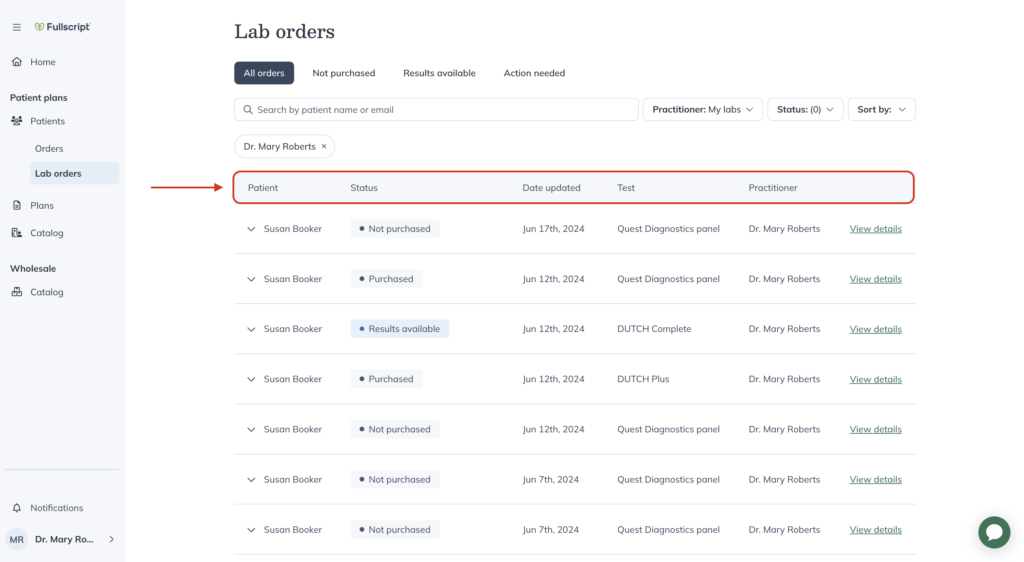Viewport: 1024px width, 562px height.
Task: Switch to the Not purchased tab
Action: (344, 73)
